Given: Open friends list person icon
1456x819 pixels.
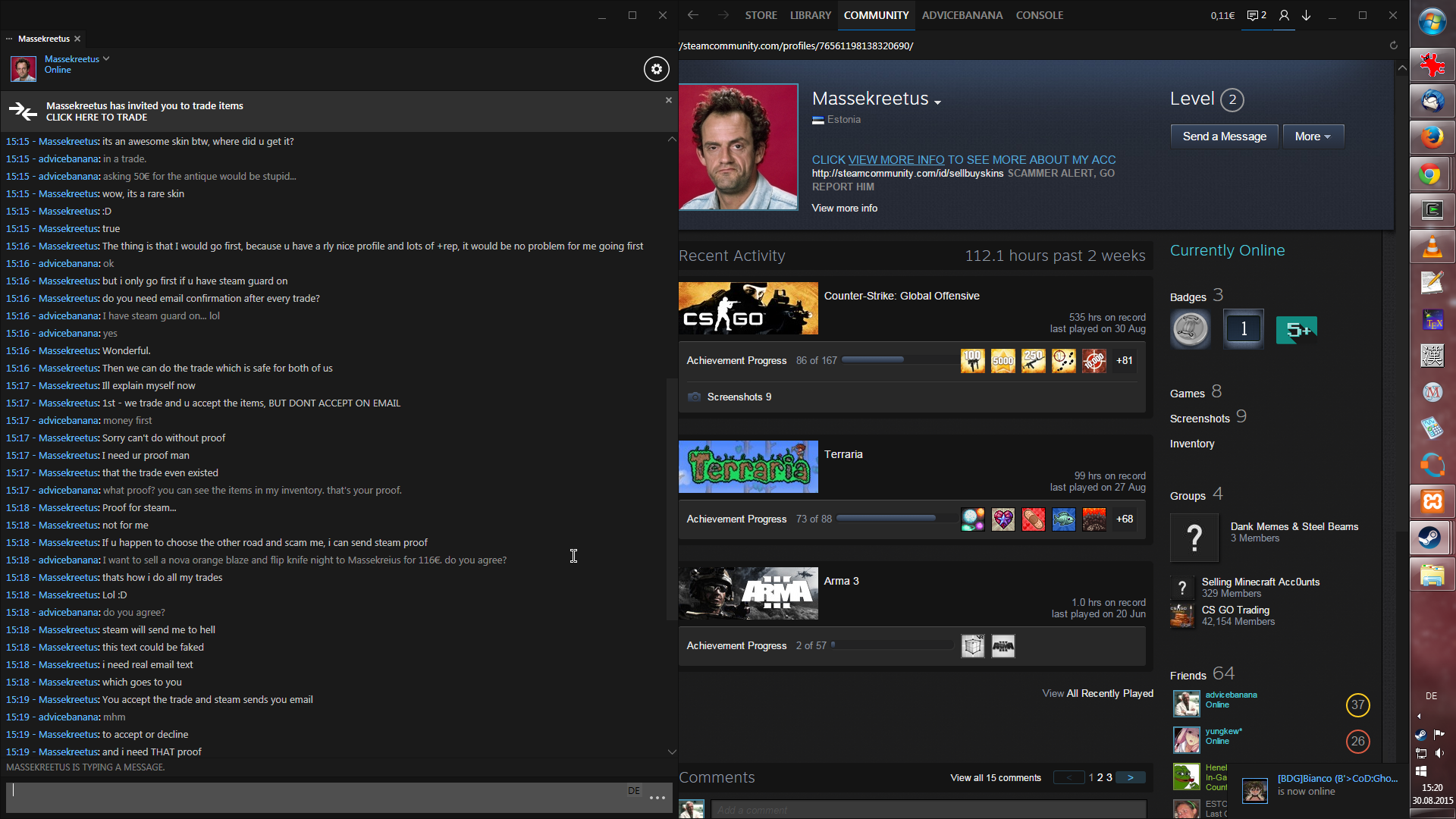Looking at the screenshot, I should [x=1284, y=15].
